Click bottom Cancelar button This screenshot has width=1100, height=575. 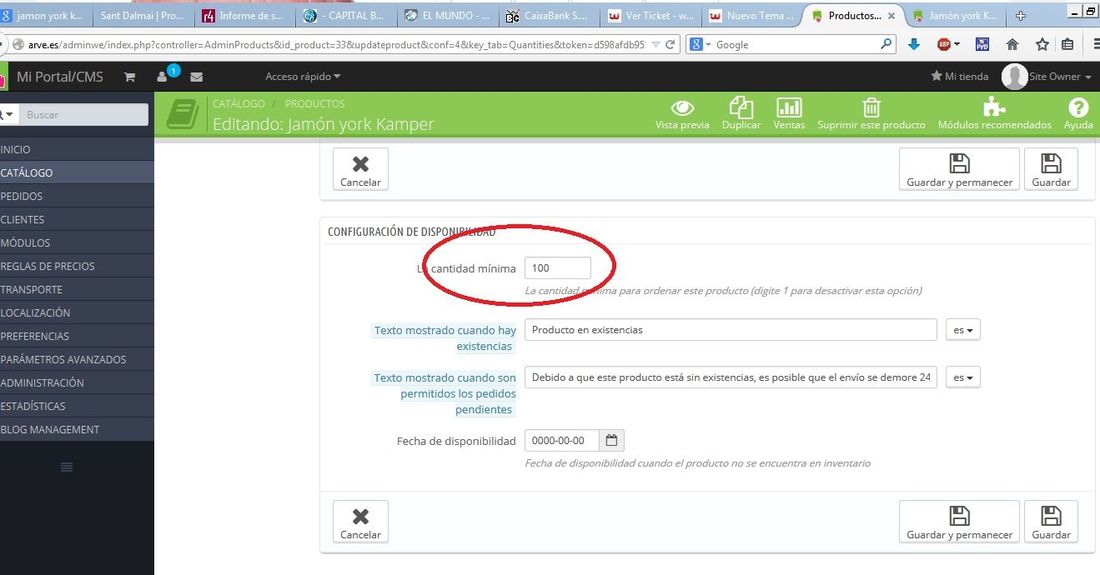(360, 521)
